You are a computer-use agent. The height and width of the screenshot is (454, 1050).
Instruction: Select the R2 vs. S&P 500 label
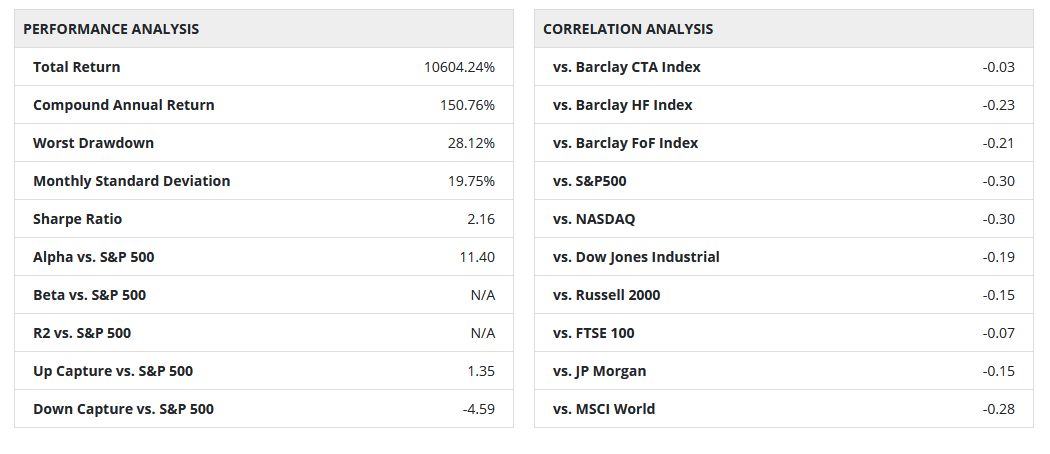(82, 333)
